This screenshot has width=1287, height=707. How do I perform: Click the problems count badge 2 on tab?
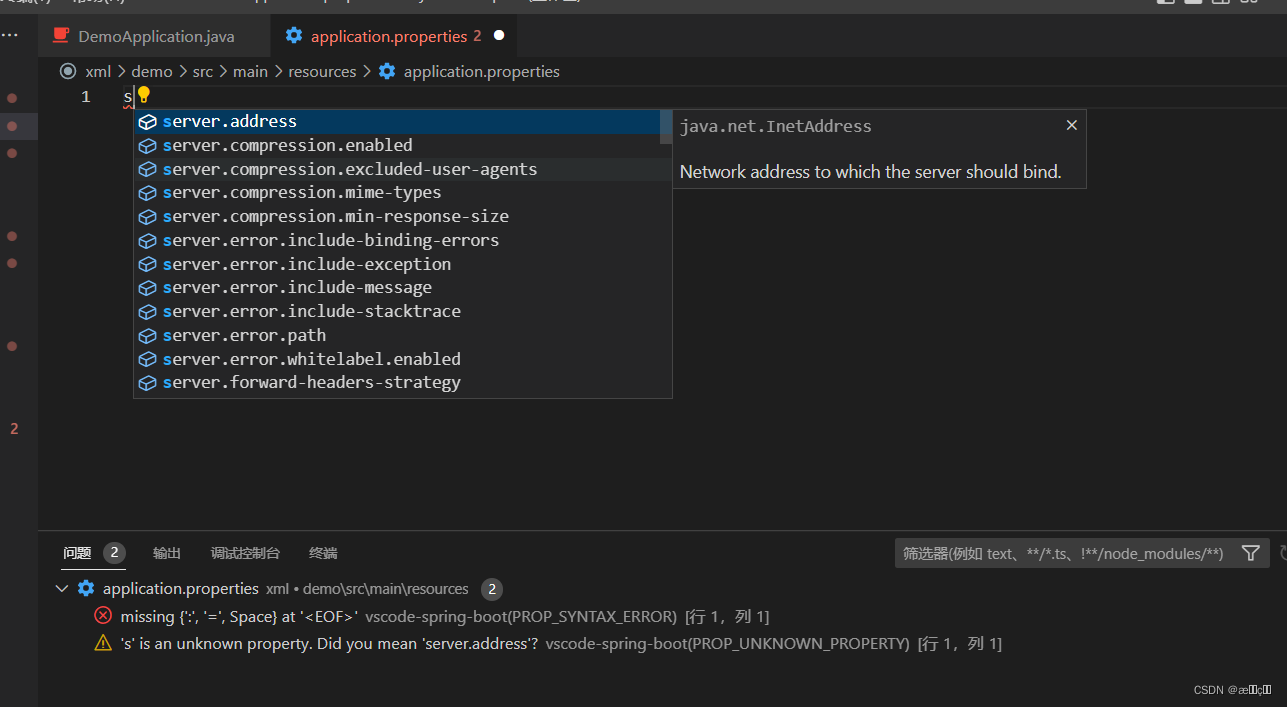[x=114, y=553]
